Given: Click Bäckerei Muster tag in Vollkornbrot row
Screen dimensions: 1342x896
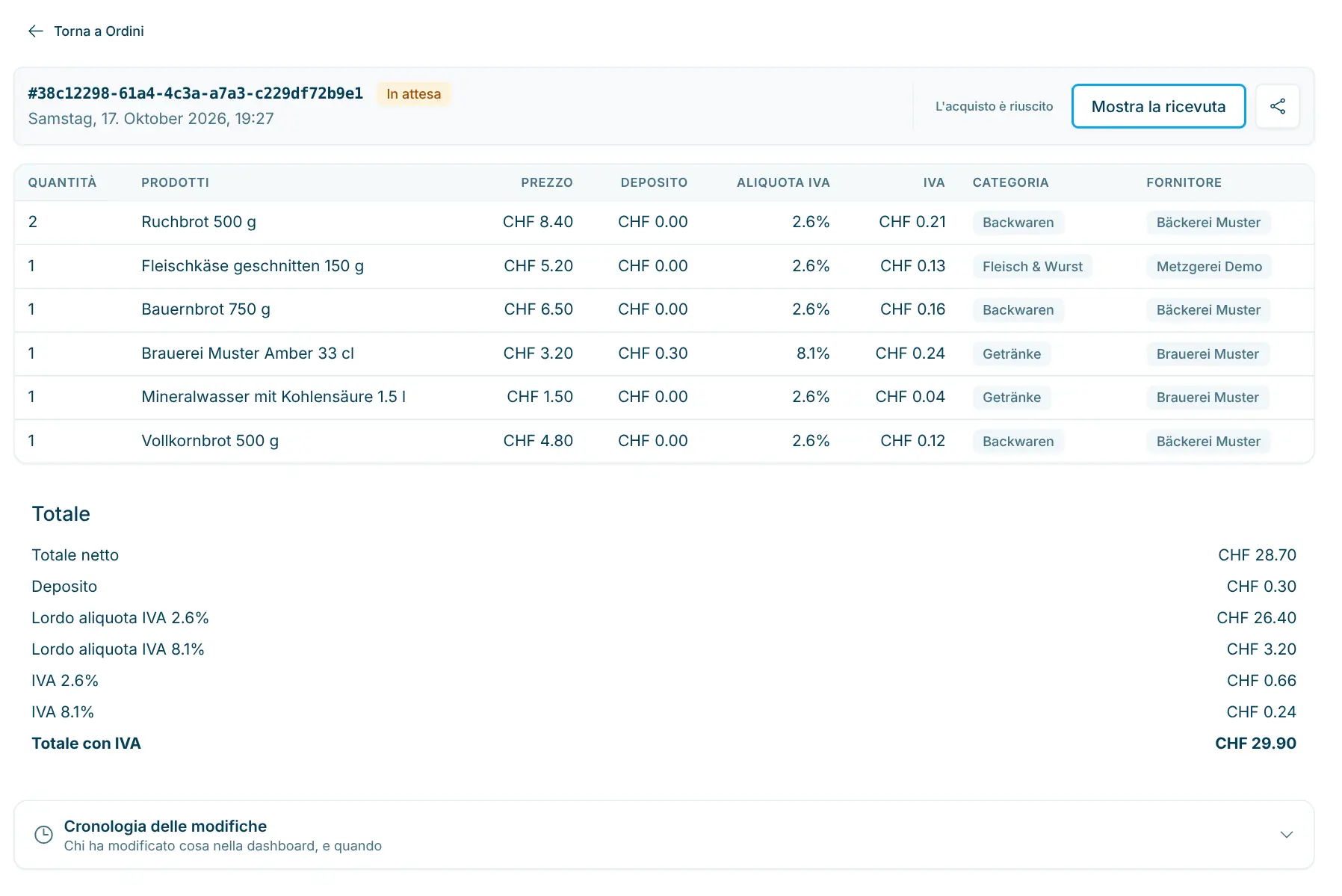Looking at the screenshot, I should point(1208,442).
